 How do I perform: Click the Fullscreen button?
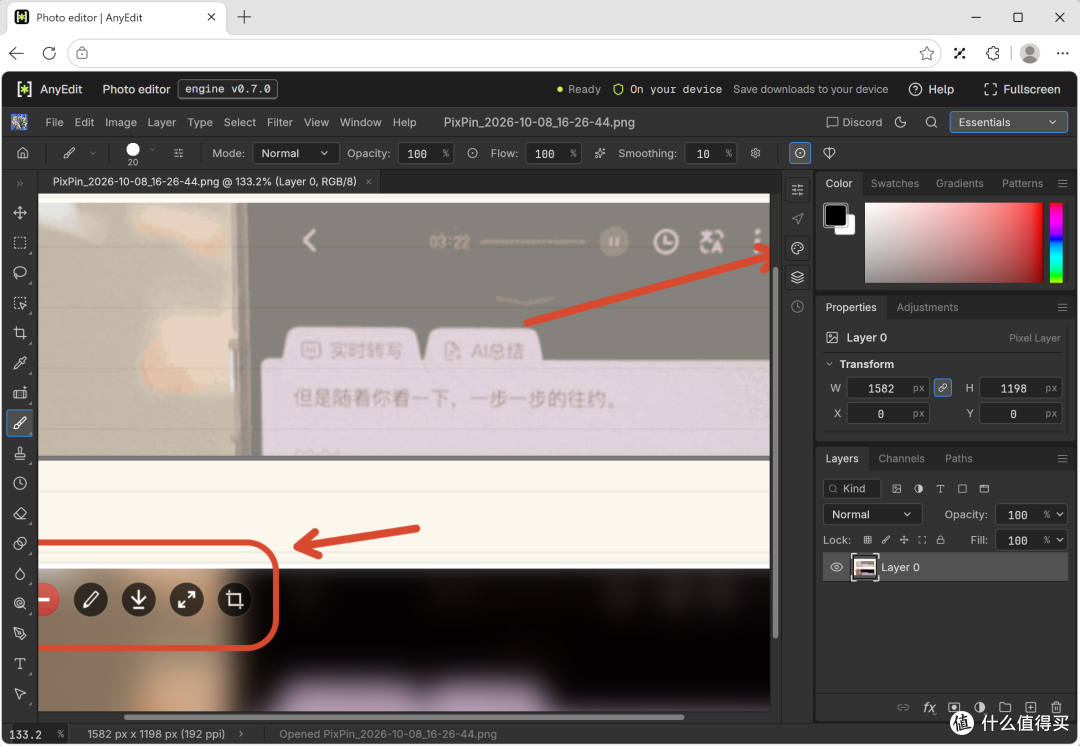coord(1022,89)
